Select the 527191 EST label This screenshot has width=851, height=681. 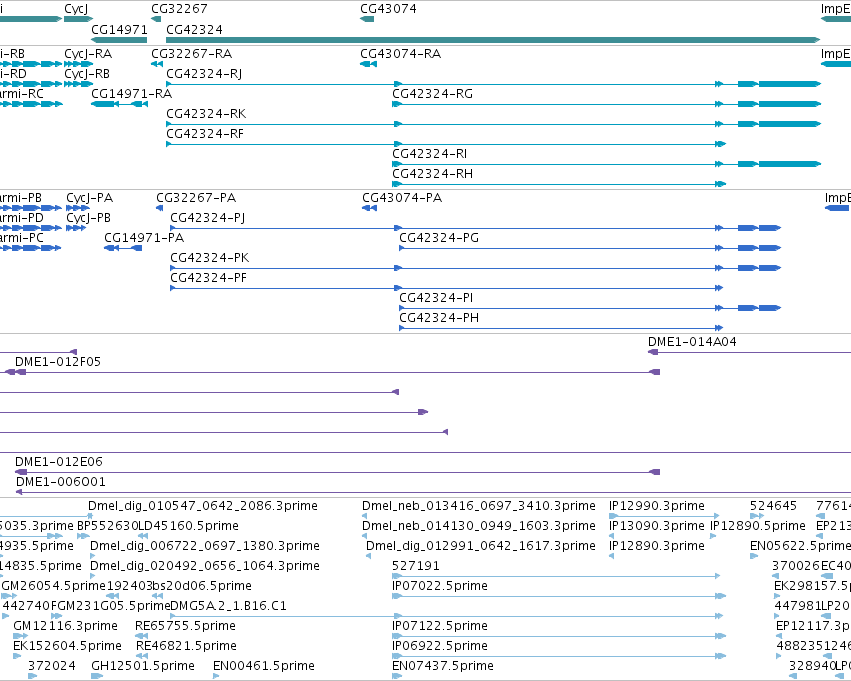416,566
